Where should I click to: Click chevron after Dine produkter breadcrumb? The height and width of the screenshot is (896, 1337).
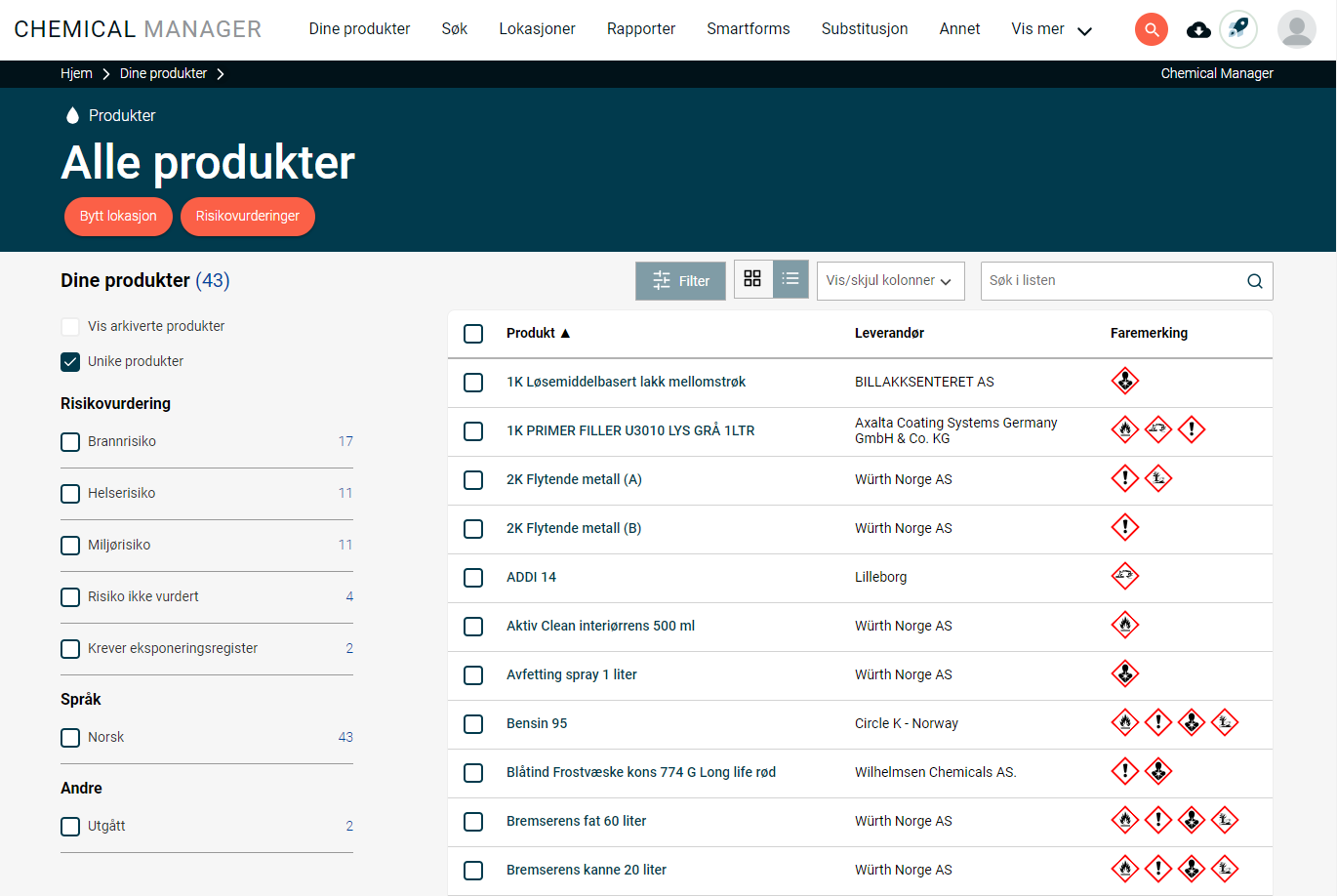coord(221,74)
